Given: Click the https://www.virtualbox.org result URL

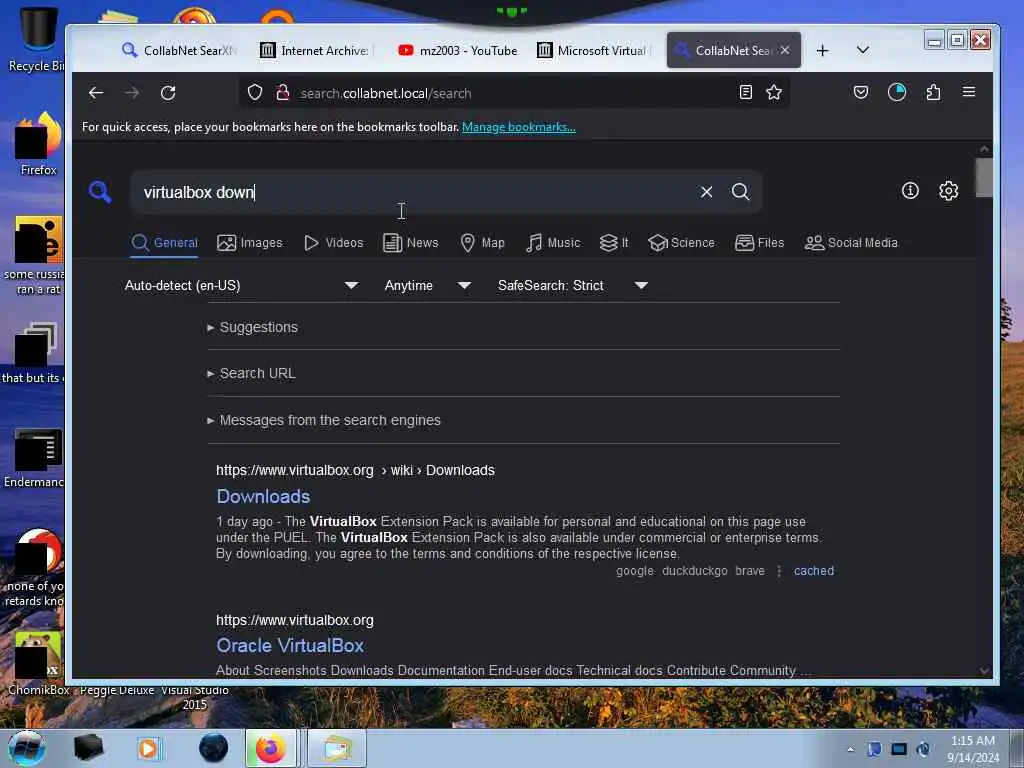Looking at the screenshot, I should [x=295, y=620].
